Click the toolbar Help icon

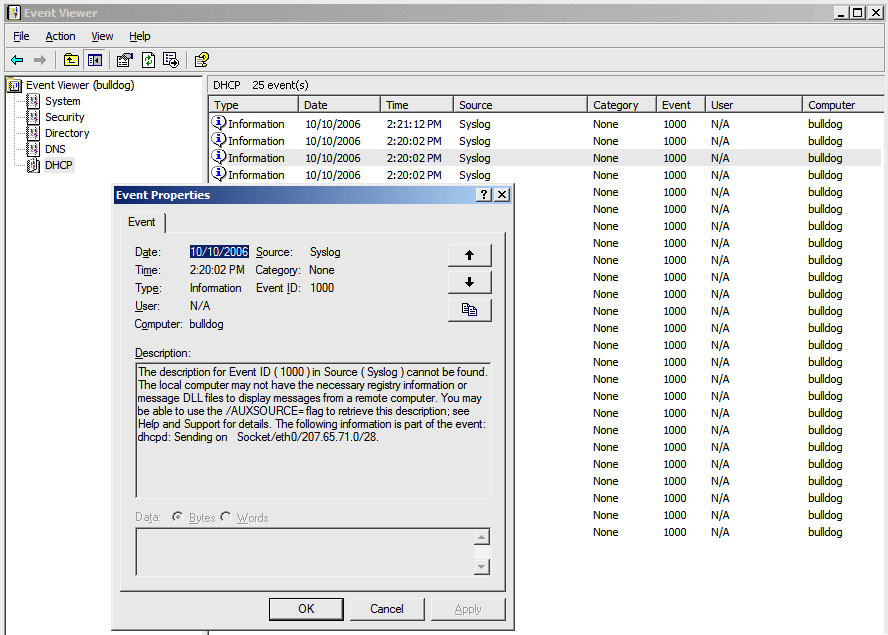point(201,60)
